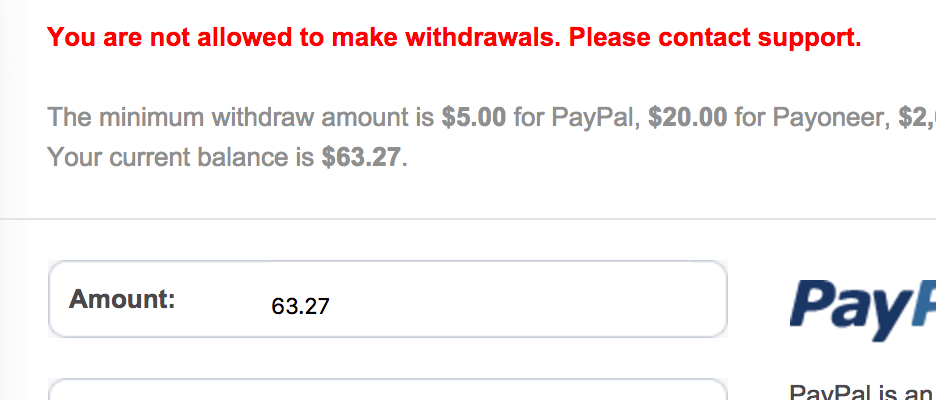Click 'Your current balance is' text
The height and width of the screenshot is (400, 936).
point(182,157)
